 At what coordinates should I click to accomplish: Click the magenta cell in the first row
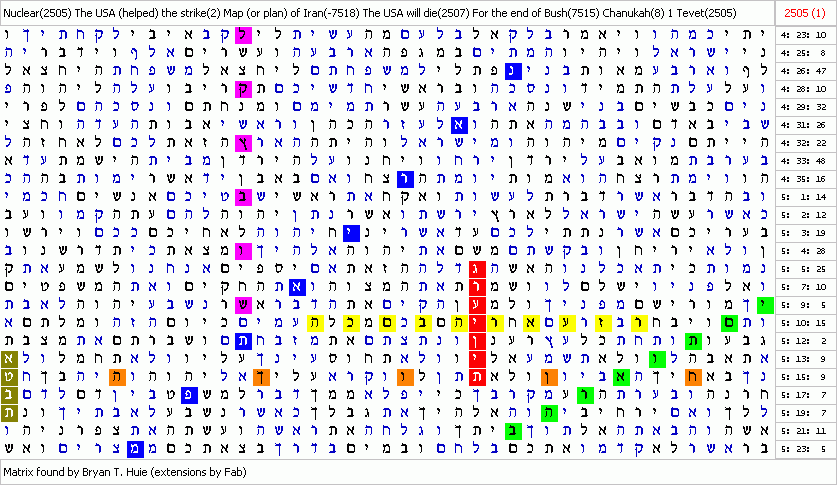[242, 35]
